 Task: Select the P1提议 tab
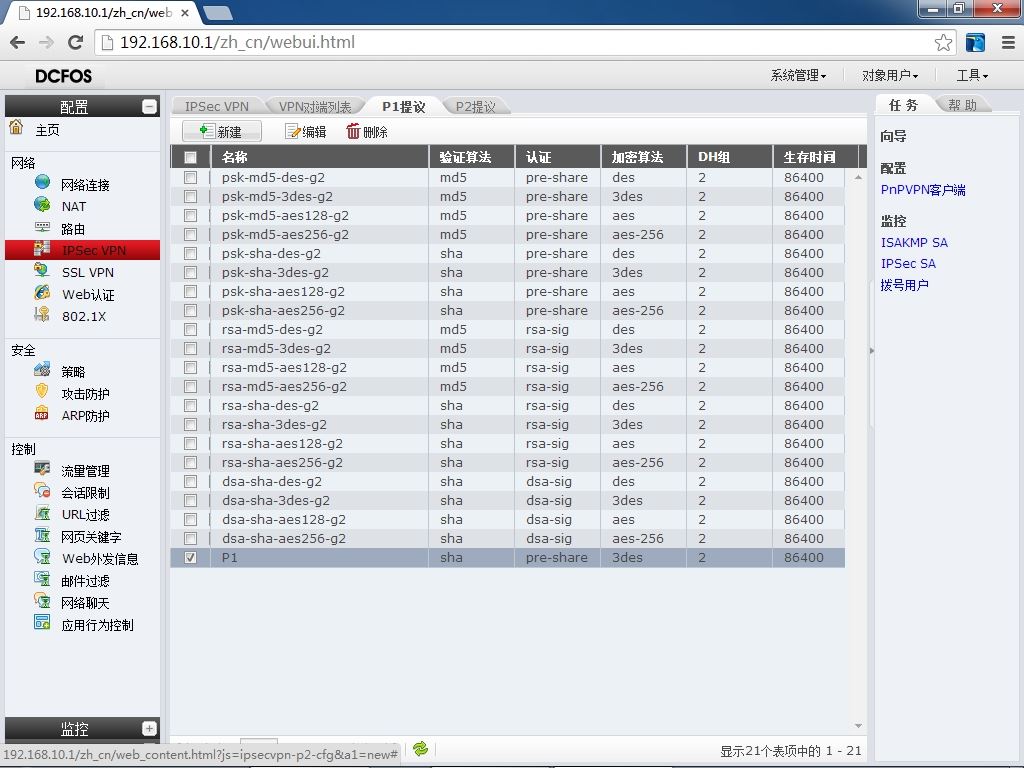point(404,106)
